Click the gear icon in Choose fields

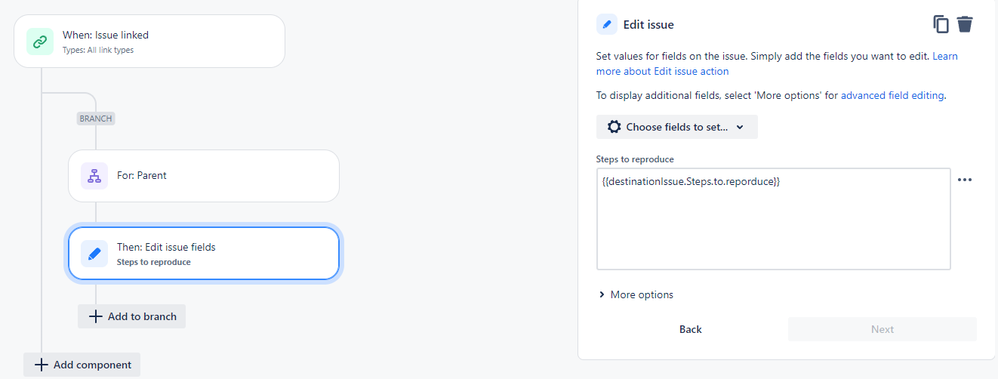pyautogui.click(x=614, y=127)
